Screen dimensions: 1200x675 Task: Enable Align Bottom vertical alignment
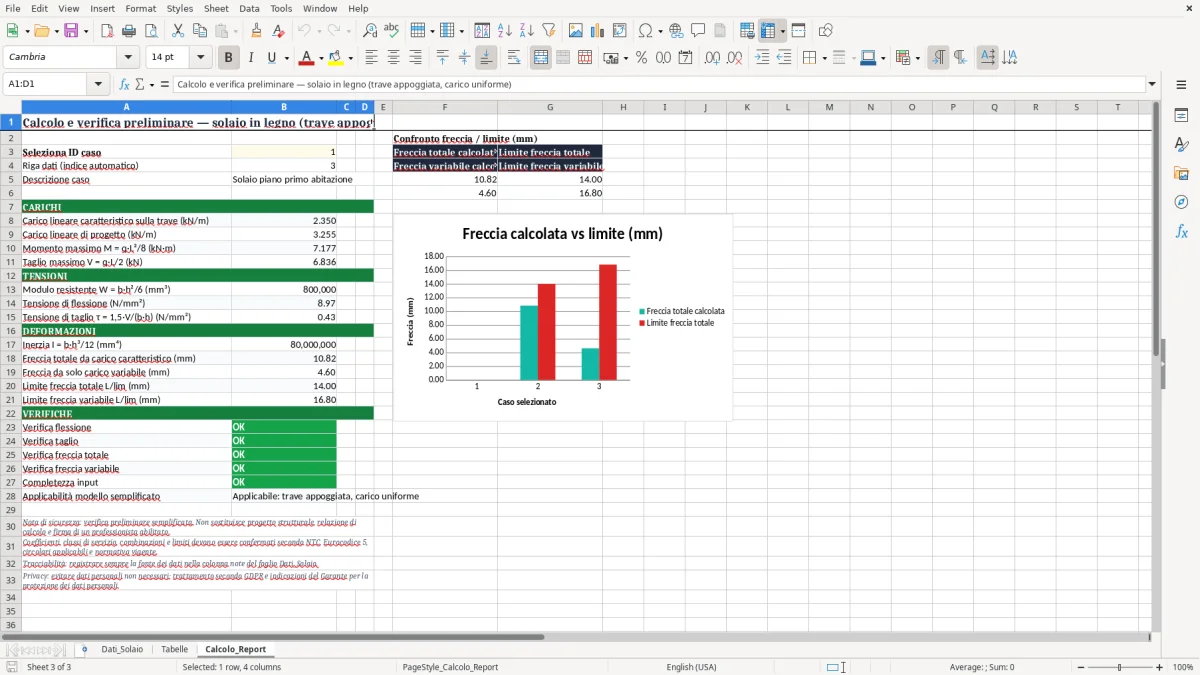pos(486,58)
